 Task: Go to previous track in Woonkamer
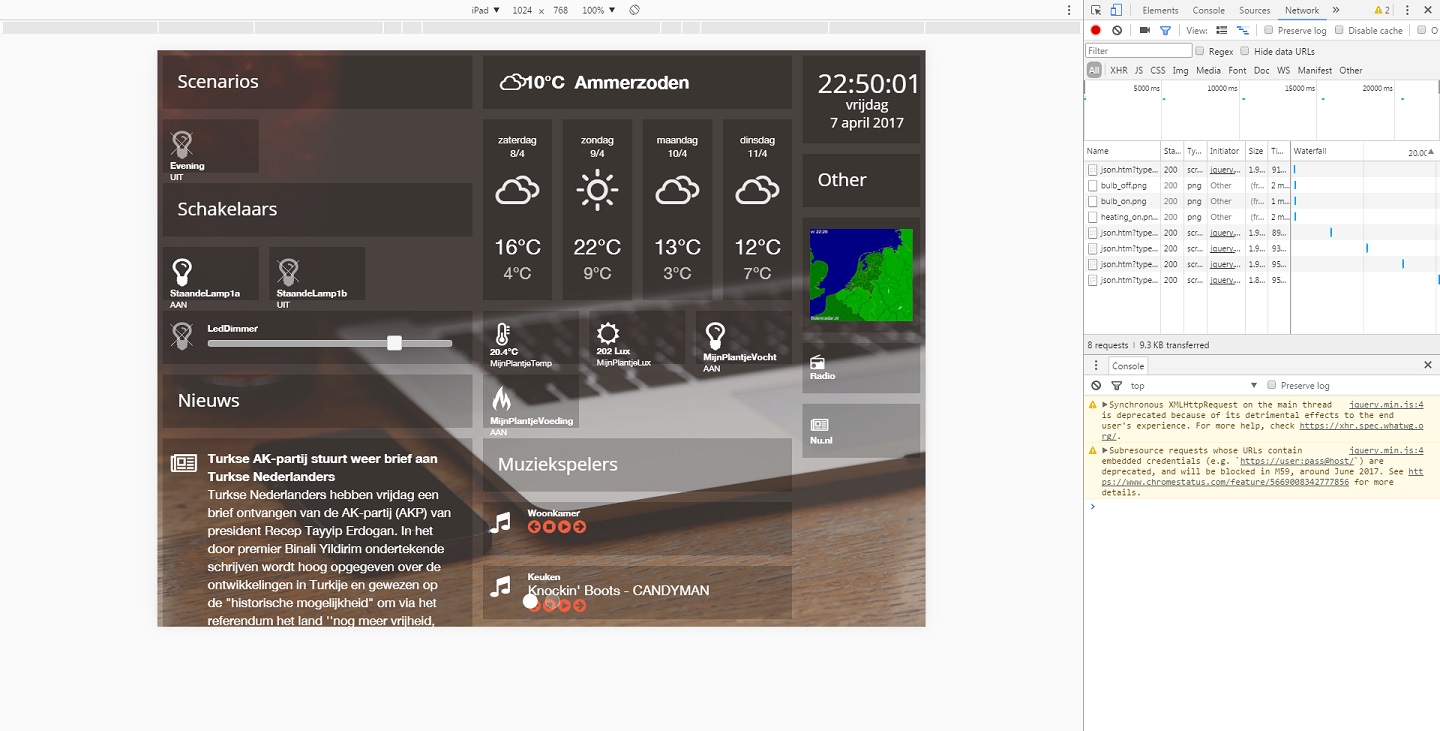(x=534, y=527)
